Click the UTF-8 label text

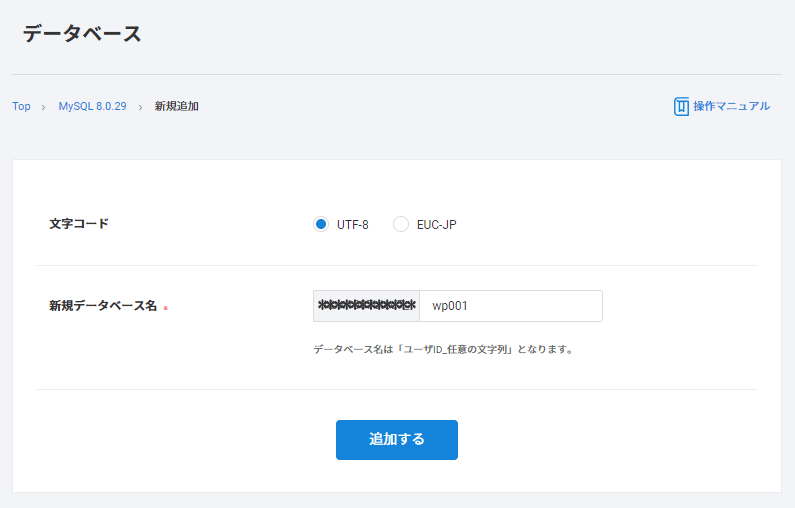[352, 225]
